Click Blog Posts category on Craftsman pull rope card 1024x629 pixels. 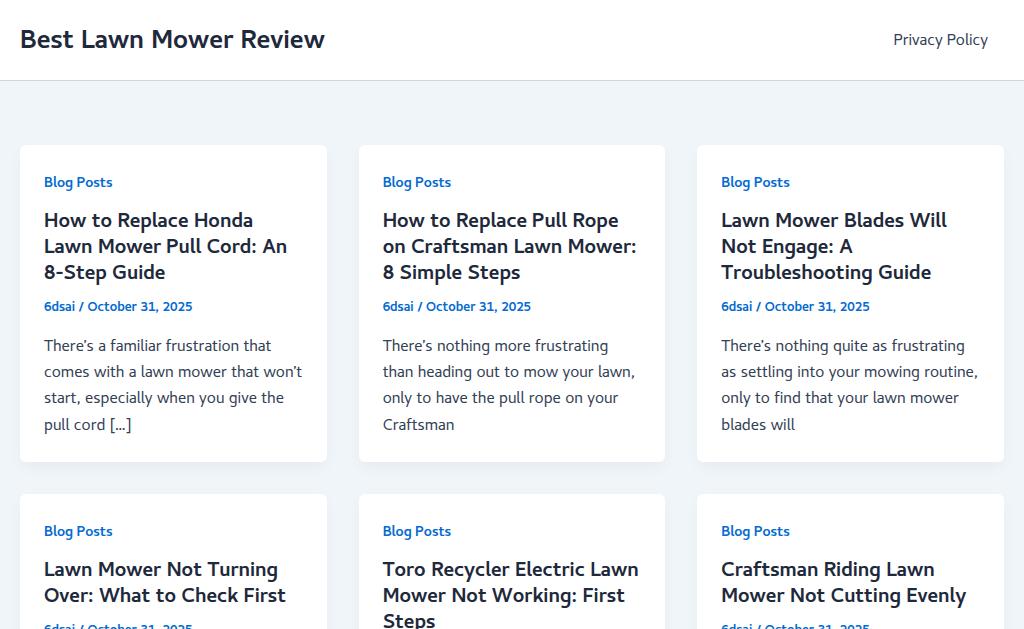417,182
